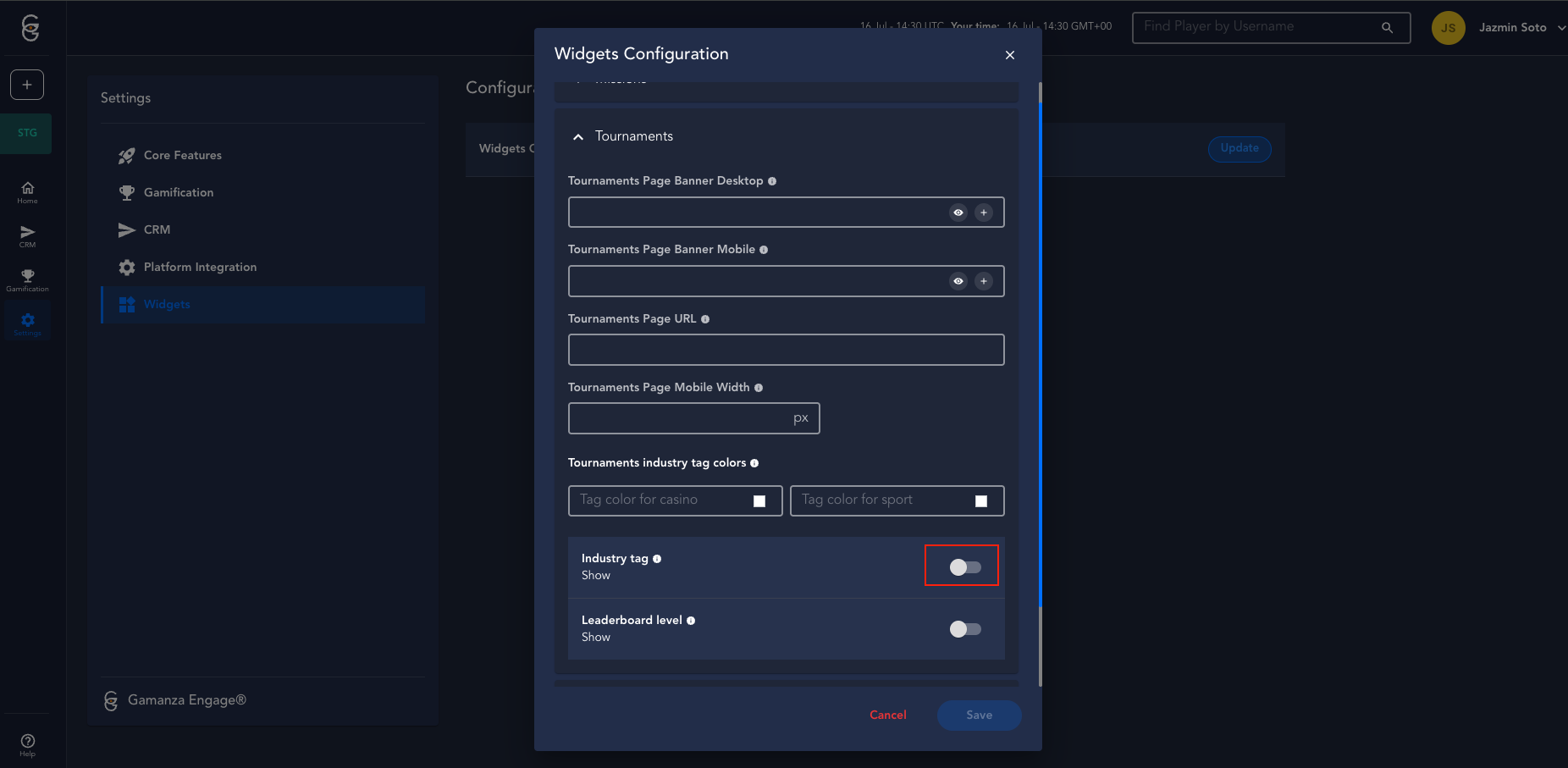Screen dimensions: 1568x768
Task: Open Gamification trophy icon in left sidebar
Action: tap(27, 280)
